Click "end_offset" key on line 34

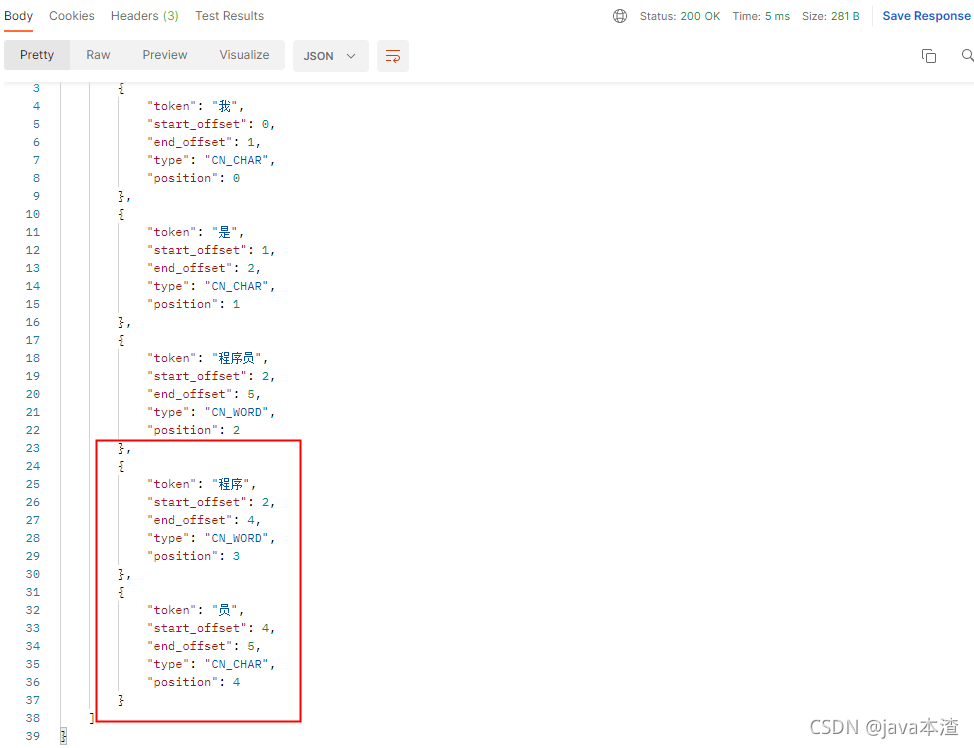coord(189,647)
